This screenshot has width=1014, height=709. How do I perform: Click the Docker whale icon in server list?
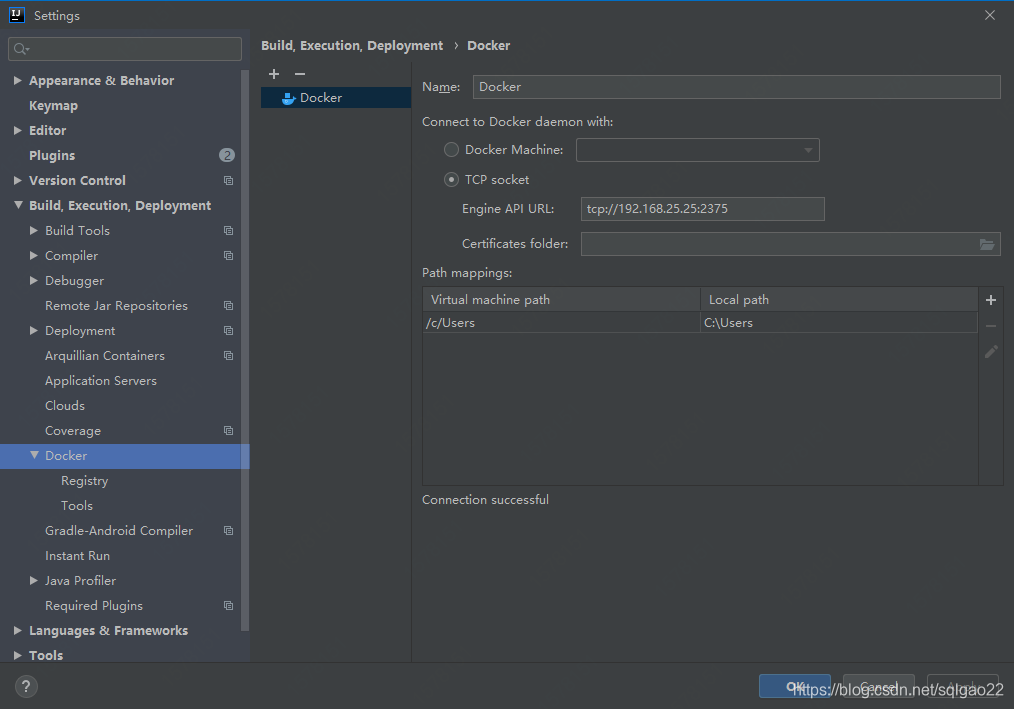pyautogui.click(x=288, y=98)
